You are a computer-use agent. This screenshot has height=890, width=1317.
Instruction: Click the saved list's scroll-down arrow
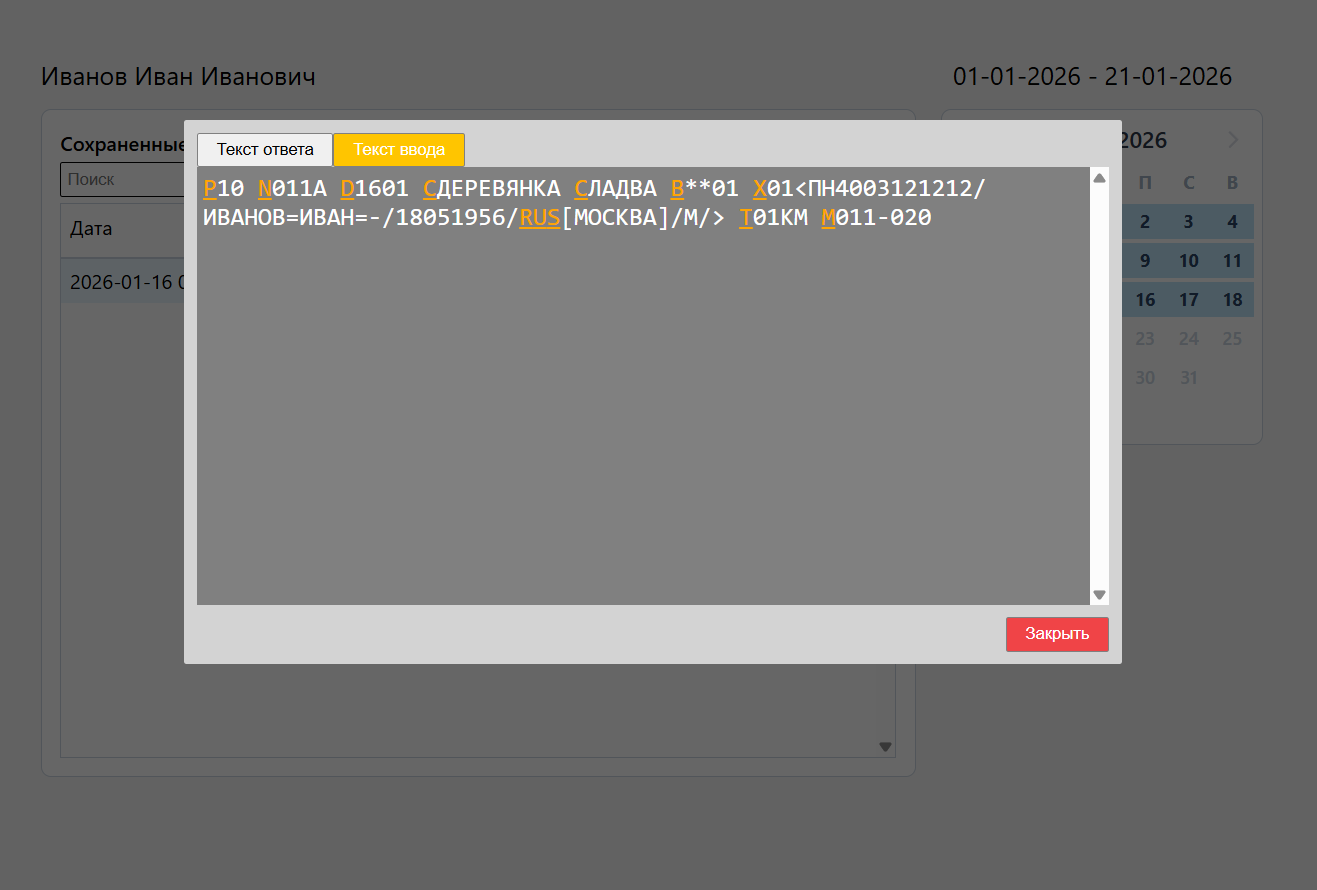(884, 746)
